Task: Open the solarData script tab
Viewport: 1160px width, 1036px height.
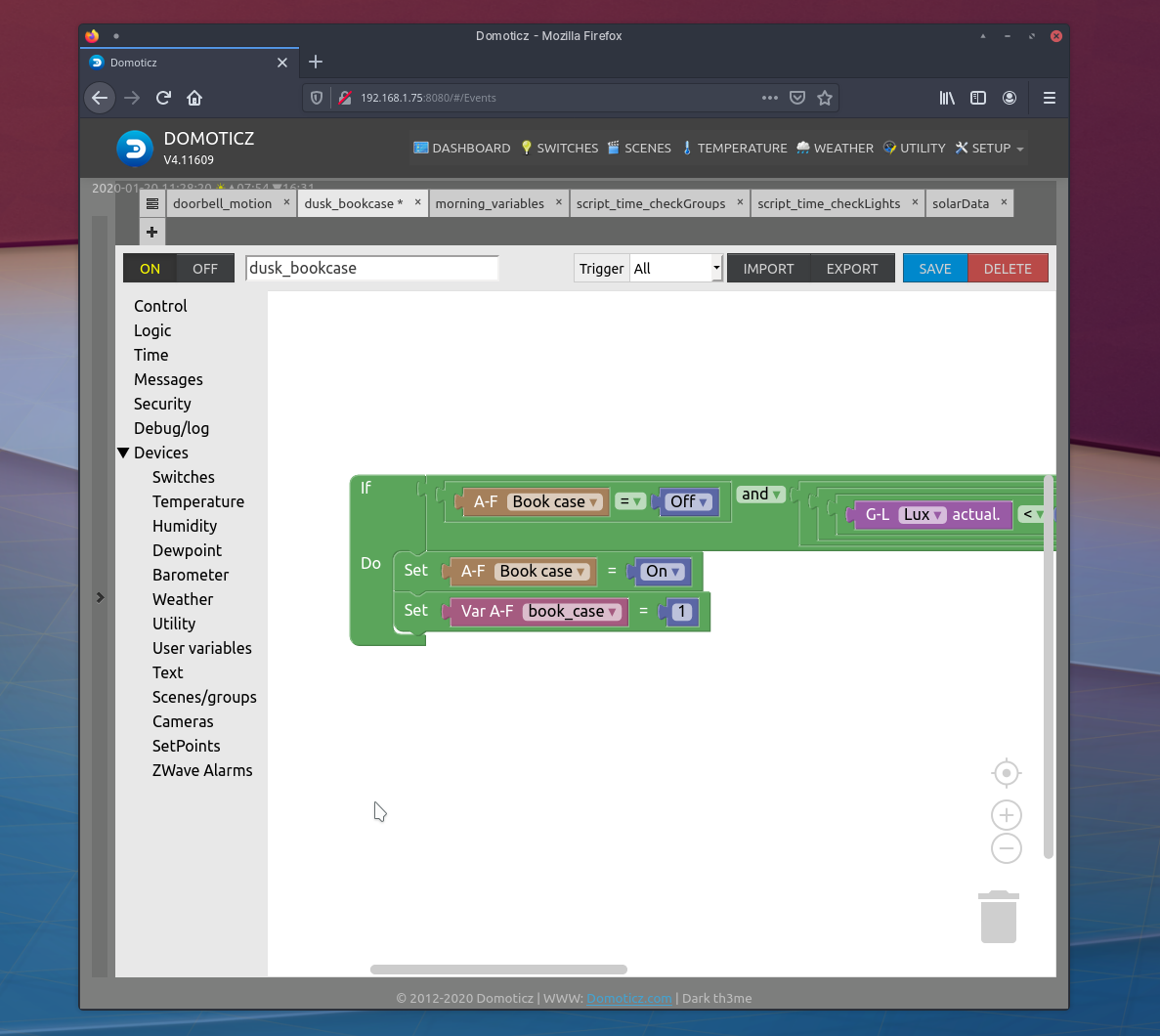Action: pos(963,203)
